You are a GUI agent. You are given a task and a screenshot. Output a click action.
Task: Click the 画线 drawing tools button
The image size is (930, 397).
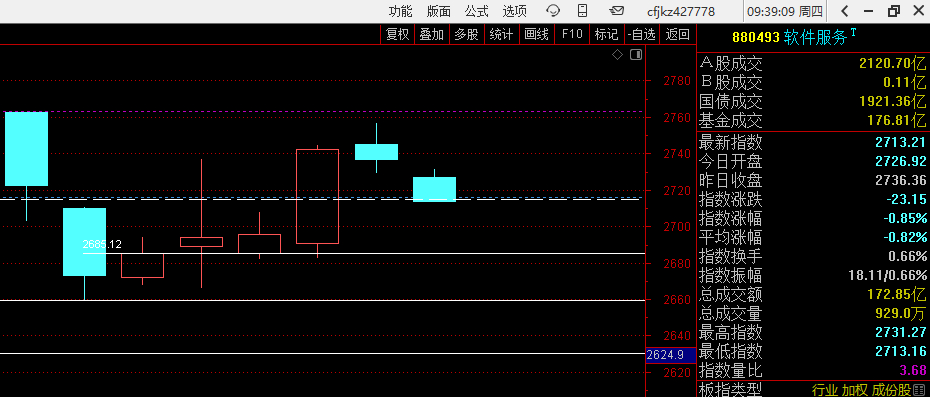536,34
